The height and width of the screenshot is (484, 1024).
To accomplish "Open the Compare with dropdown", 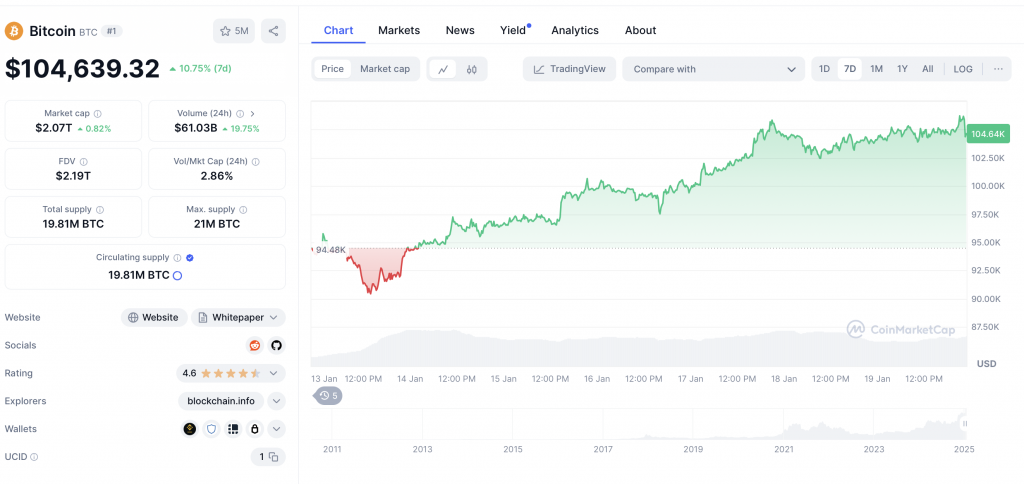I will coord(713,69).
